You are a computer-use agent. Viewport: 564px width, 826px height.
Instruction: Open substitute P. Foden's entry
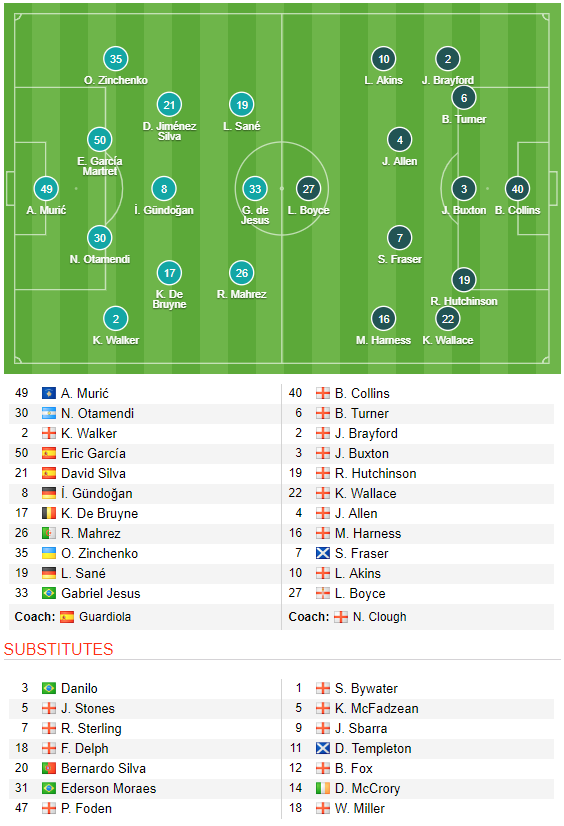86,808
